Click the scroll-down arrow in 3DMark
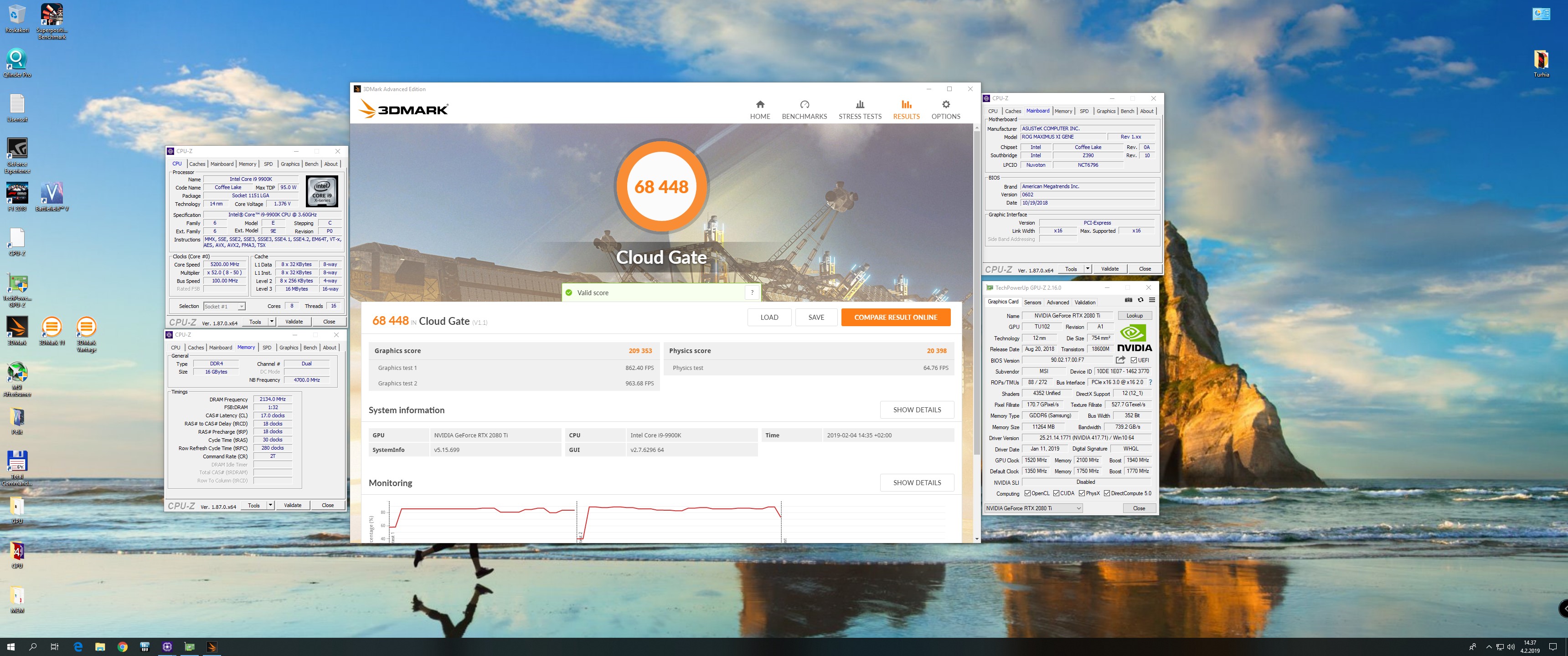 976,538
